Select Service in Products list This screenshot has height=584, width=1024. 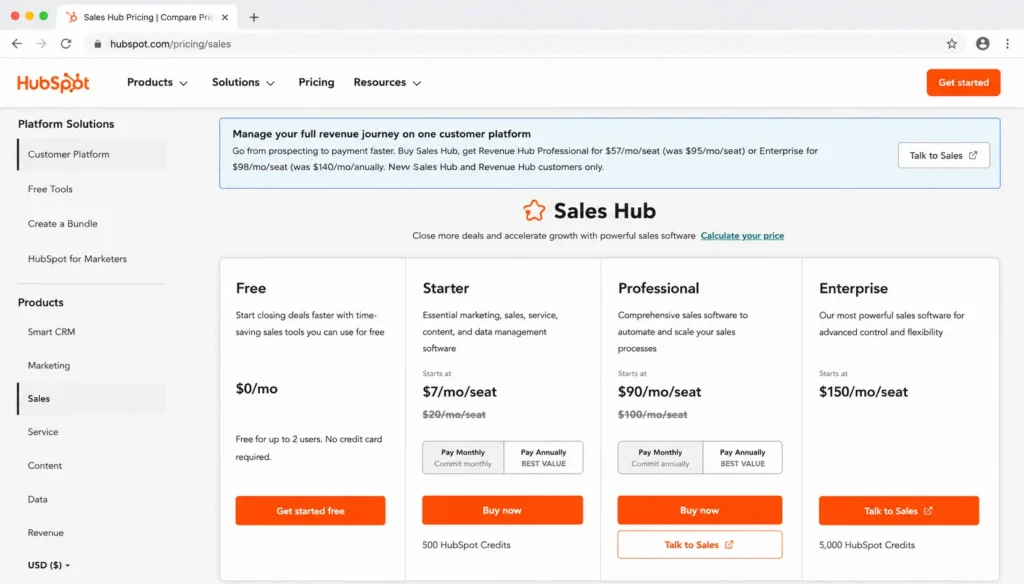43,432
